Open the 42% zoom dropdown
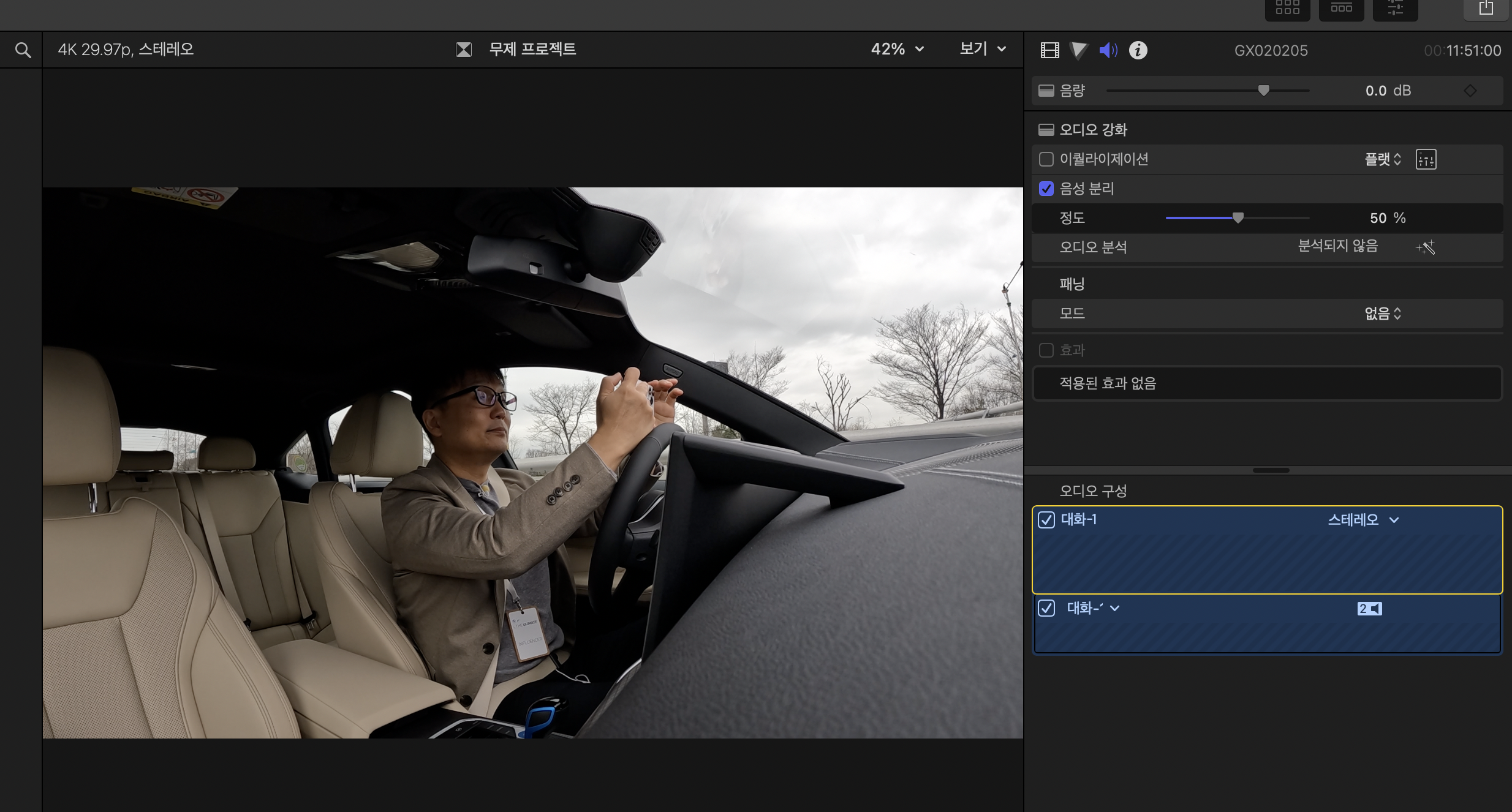 [x=897, y=49]
